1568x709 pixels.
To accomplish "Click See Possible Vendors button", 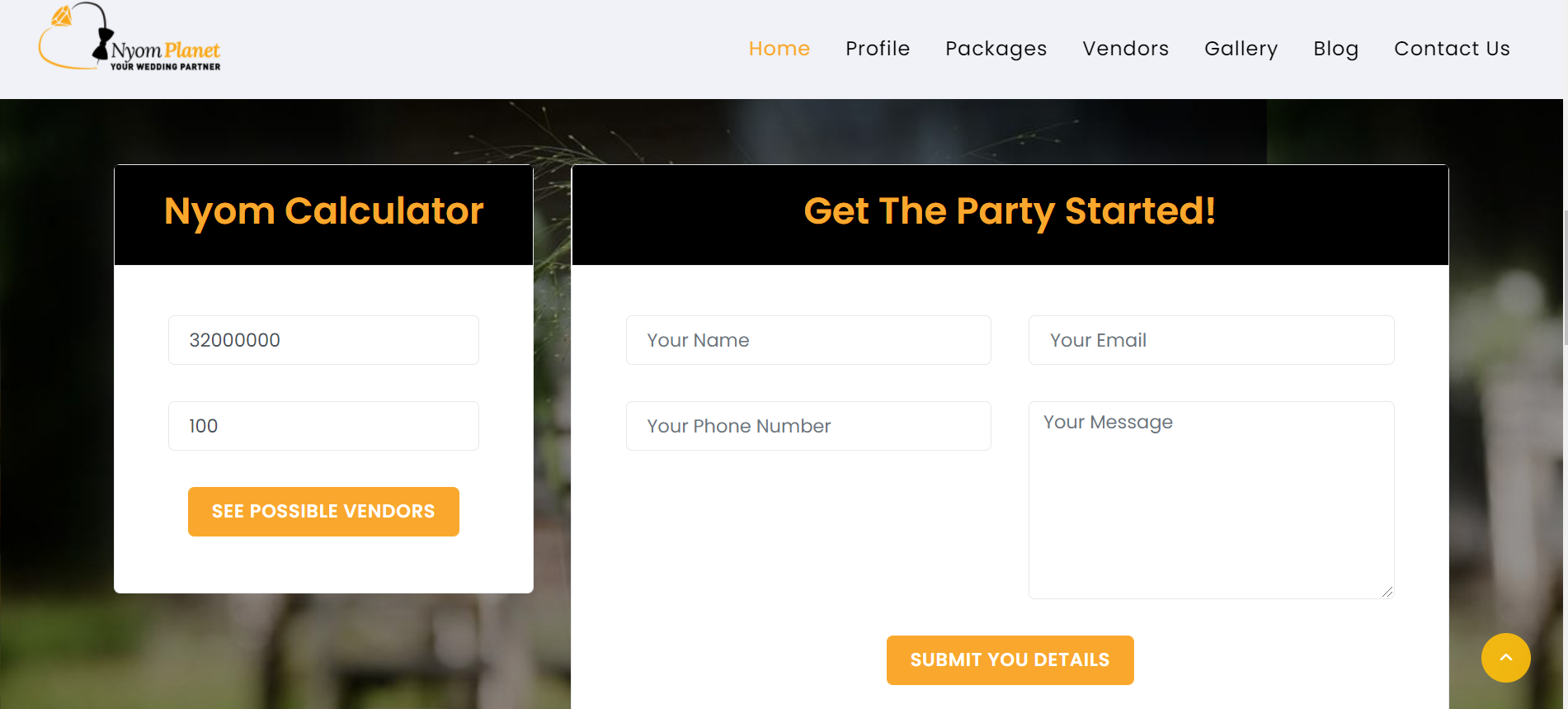I will click(323, 512).
